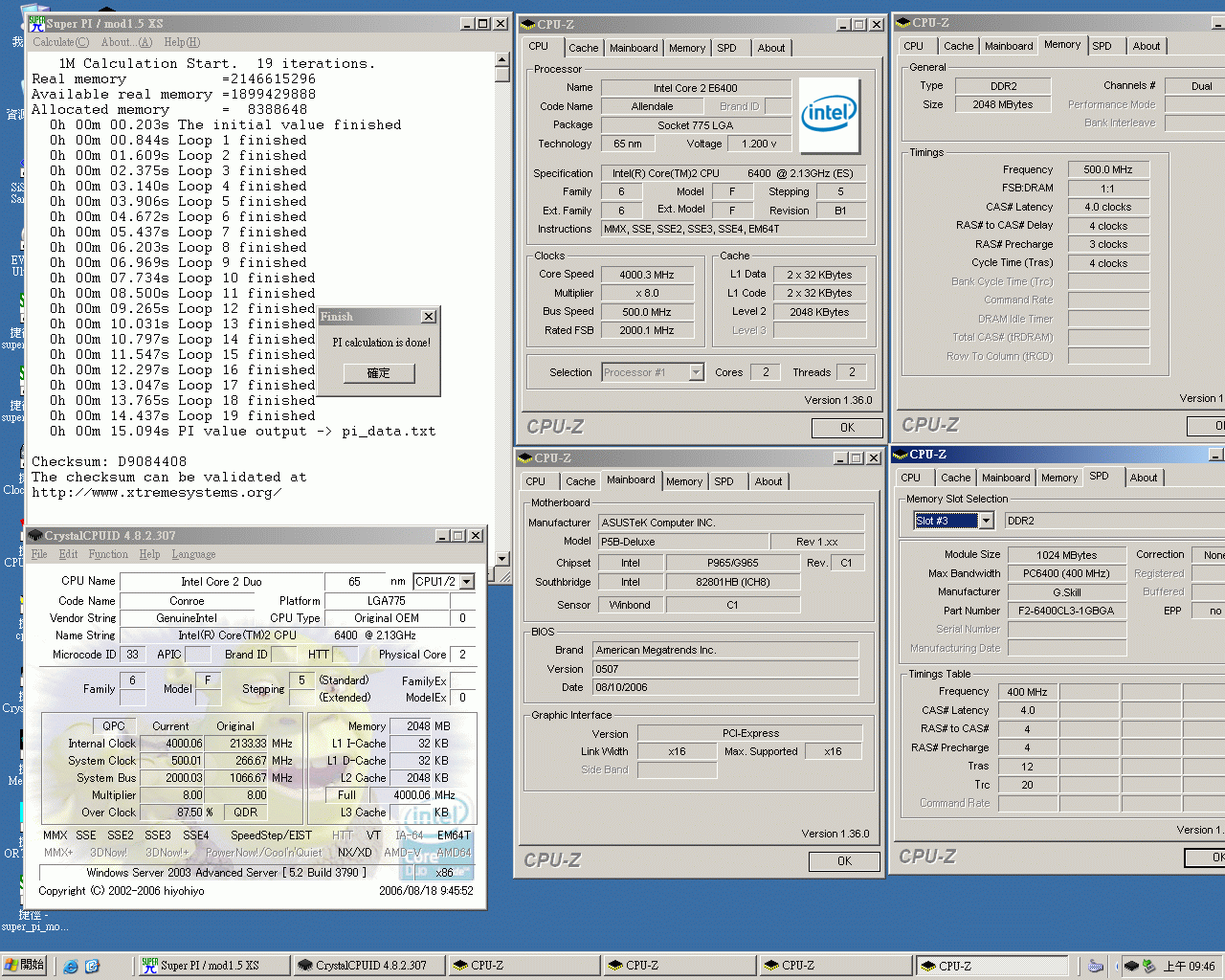Click quick launch icon beside Internet Explorer

click(x=92, y=966)
